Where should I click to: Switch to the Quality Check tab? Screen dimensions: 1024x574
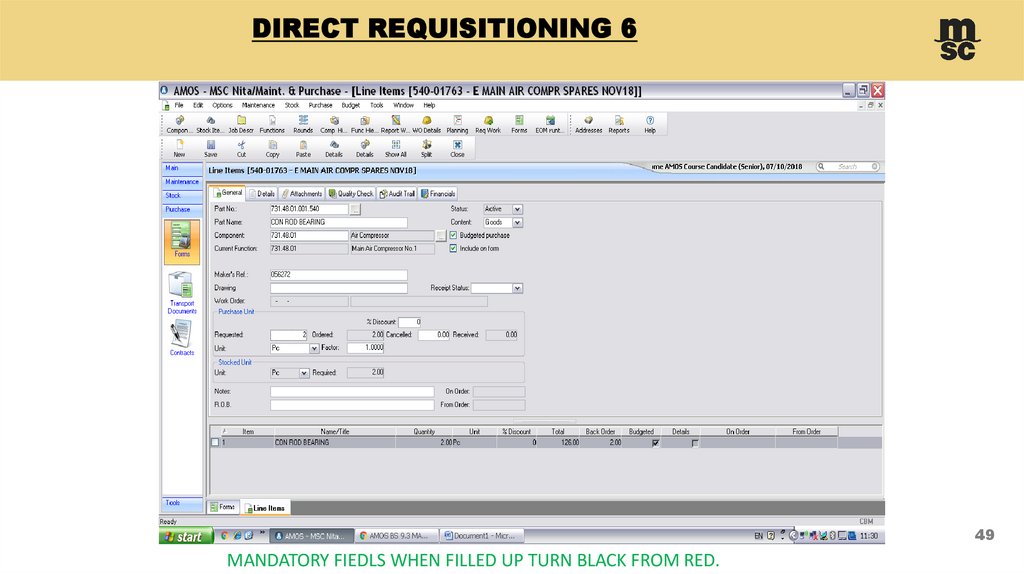point(351,193)
